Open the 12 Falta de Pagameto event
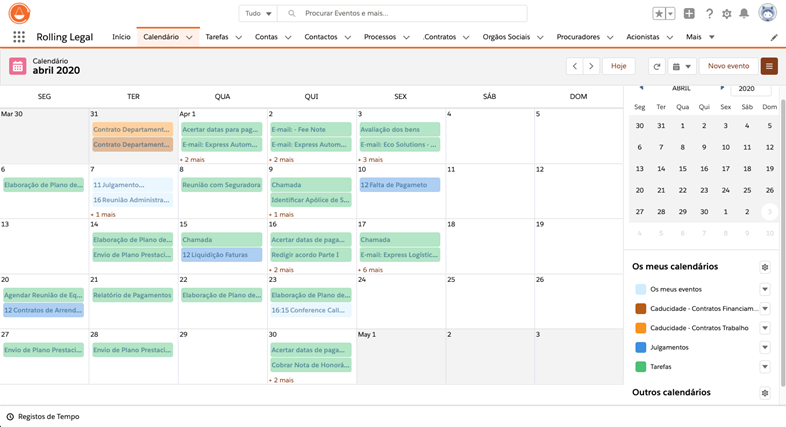This screenshot has width=786, height=427. [x=400, y=185]
